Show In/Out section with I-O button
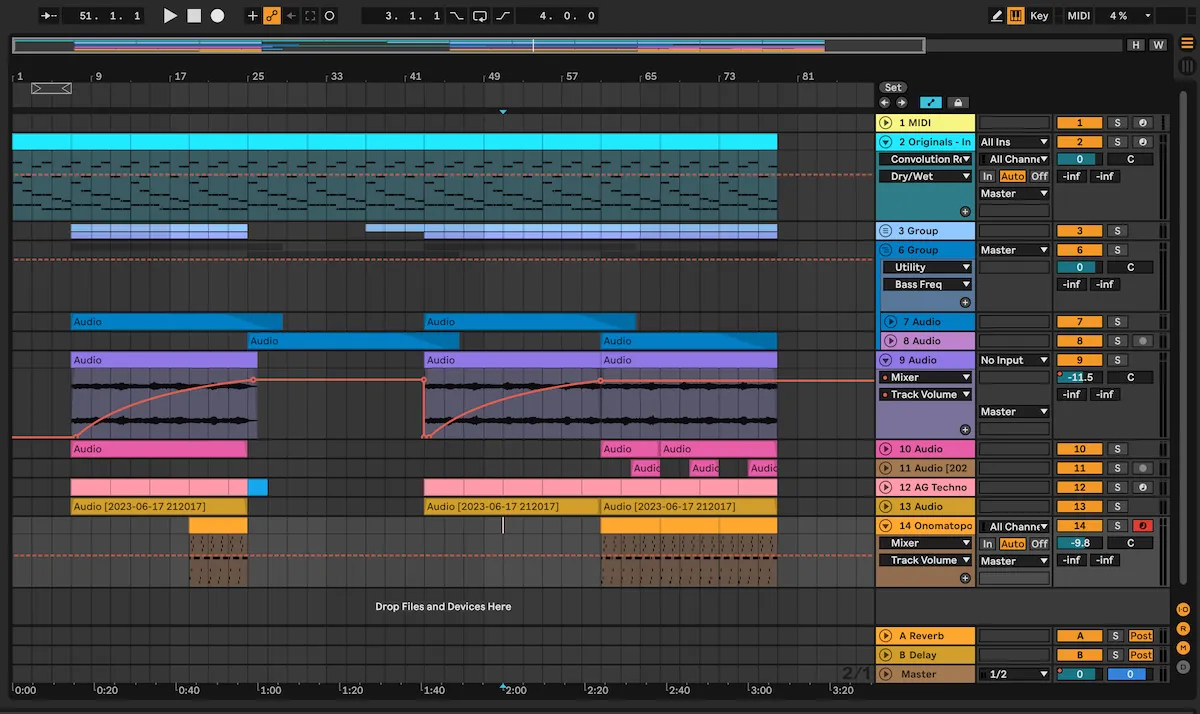 [1183, 609]
